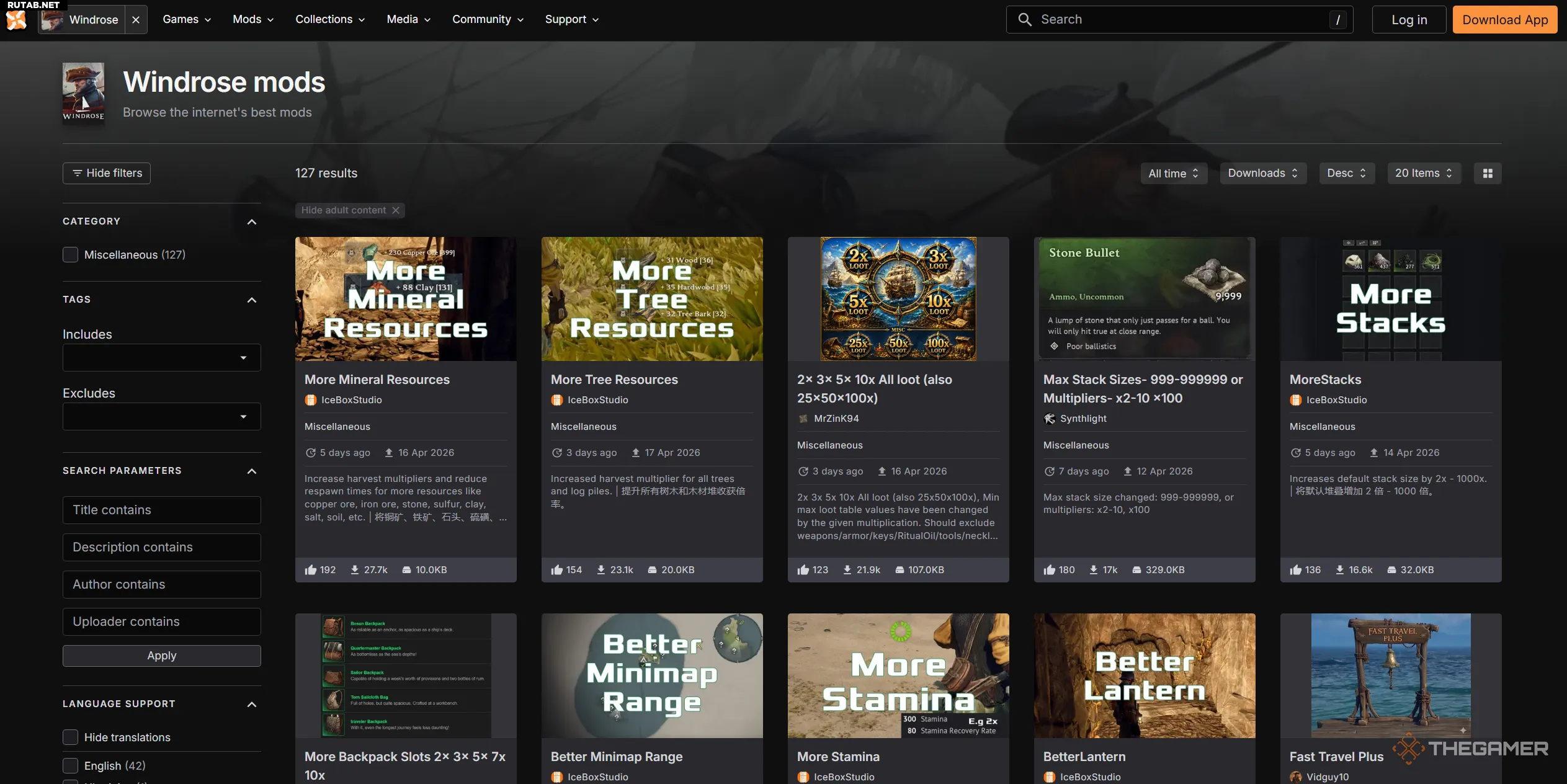This screenshot has width=1567, height=784.
Task: Remove the Windrose game filter with X
Action: 136,20
